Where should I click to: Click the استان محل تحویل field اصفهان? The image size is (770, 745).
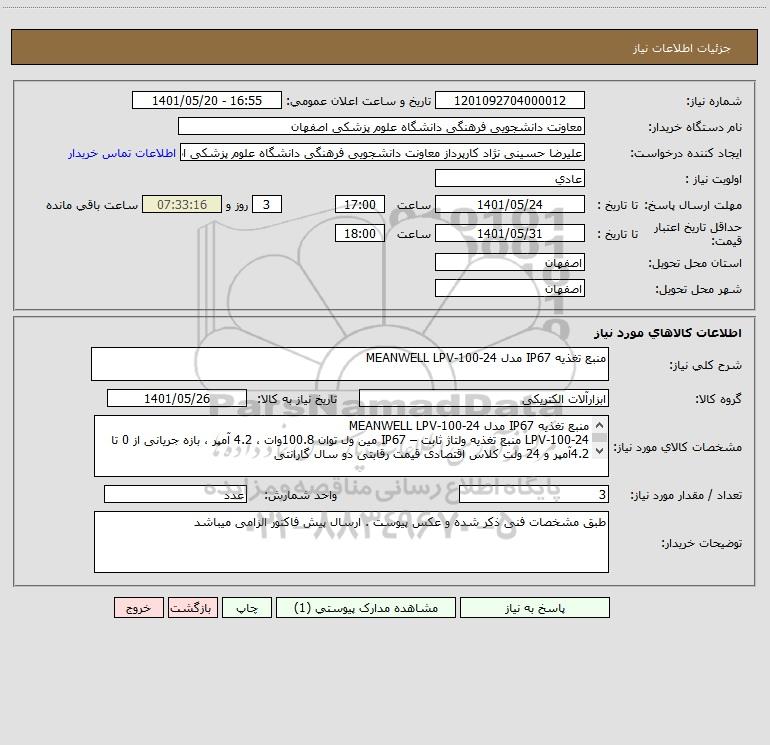pyautogui.click(x=510, y=262)
